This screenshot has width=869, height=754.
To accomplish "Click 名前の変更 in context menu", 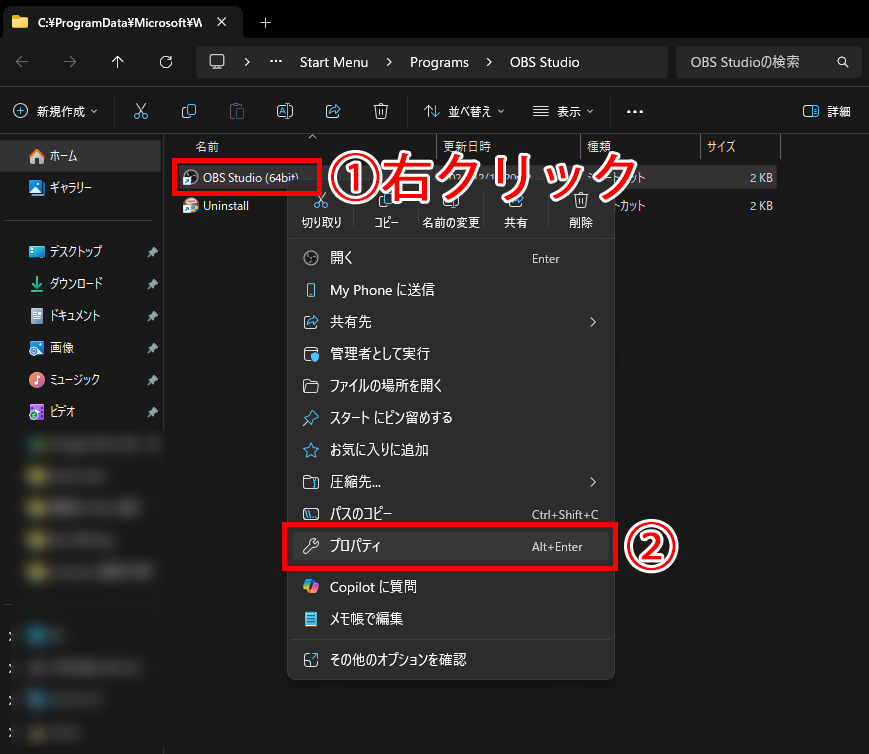I will pyautogui.click(x=451, y=212).
